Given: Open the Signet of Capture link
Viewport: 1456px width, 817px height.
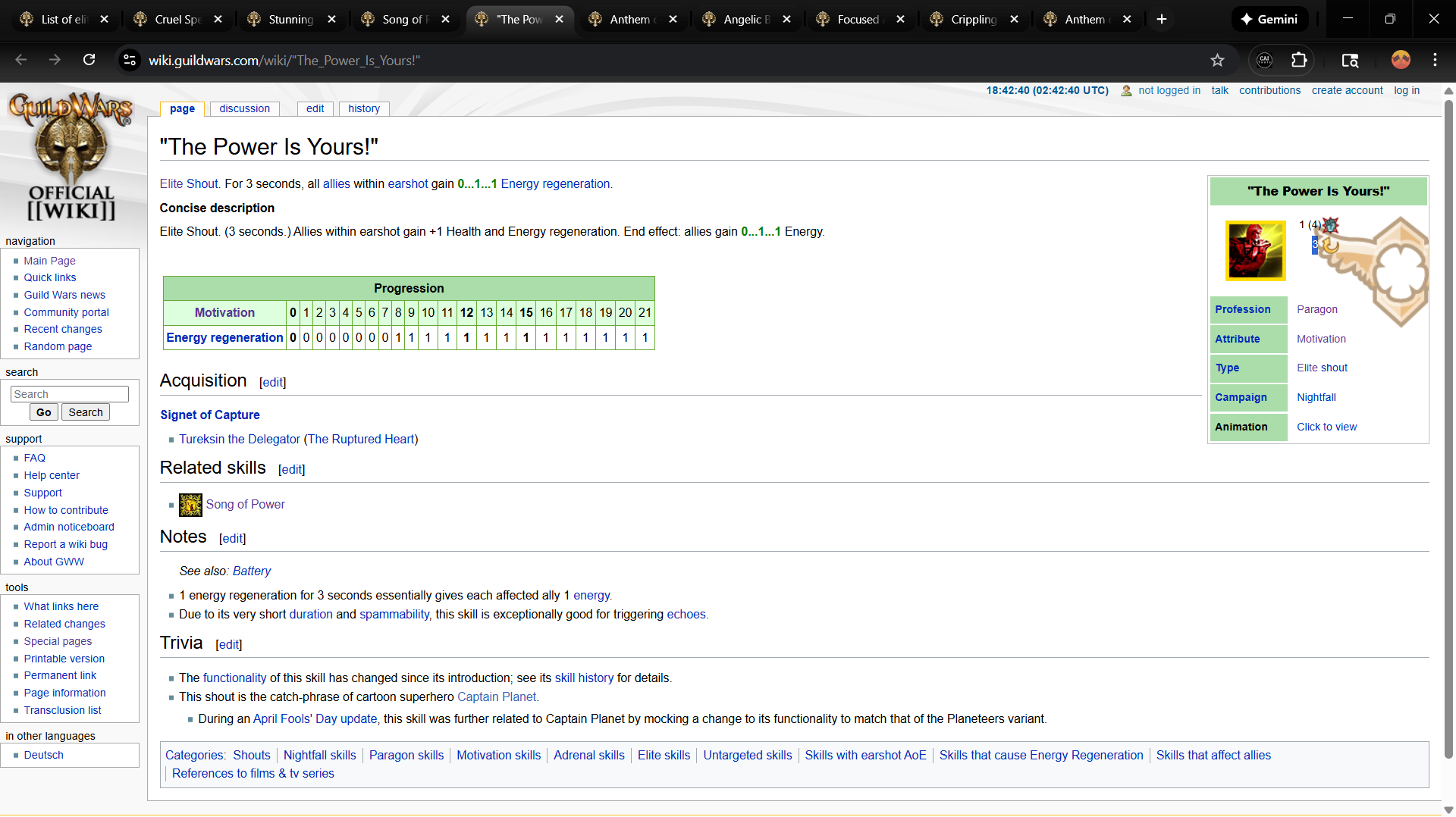Looking at the screenshot, I should click(x=210, y=415).
